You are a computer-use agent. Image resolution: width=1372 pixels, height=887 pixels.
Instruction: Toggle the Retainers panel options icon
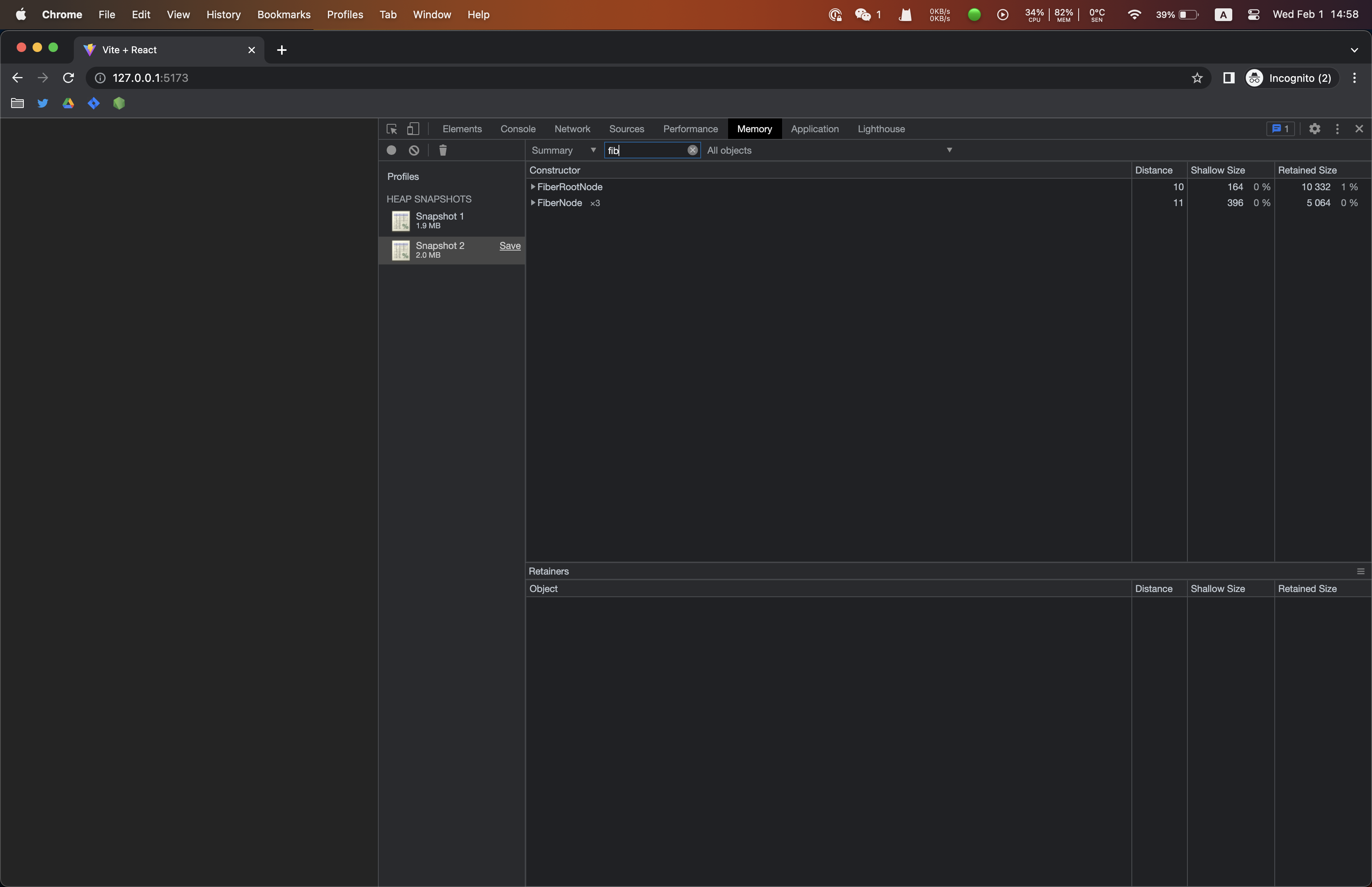click(1360, 571)
